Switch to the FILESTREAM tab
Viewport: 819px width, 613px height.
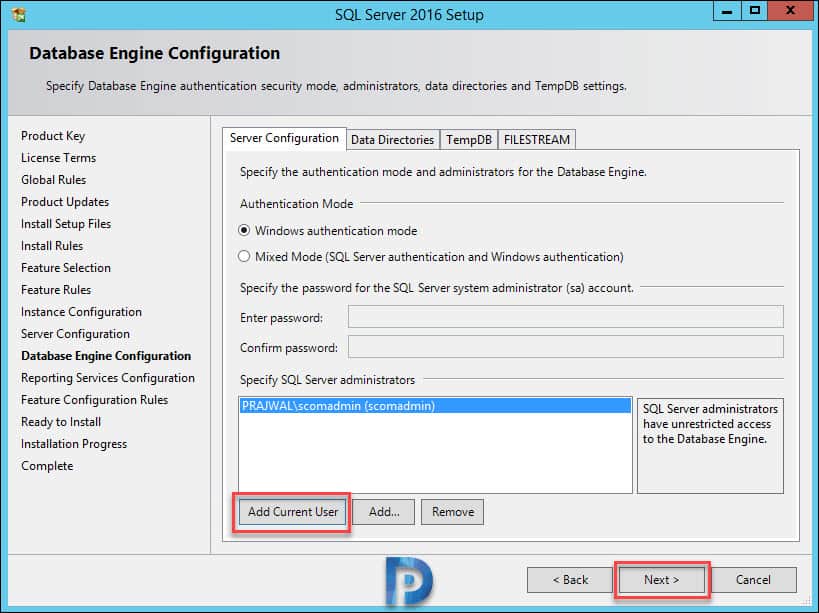click(536, 140)
